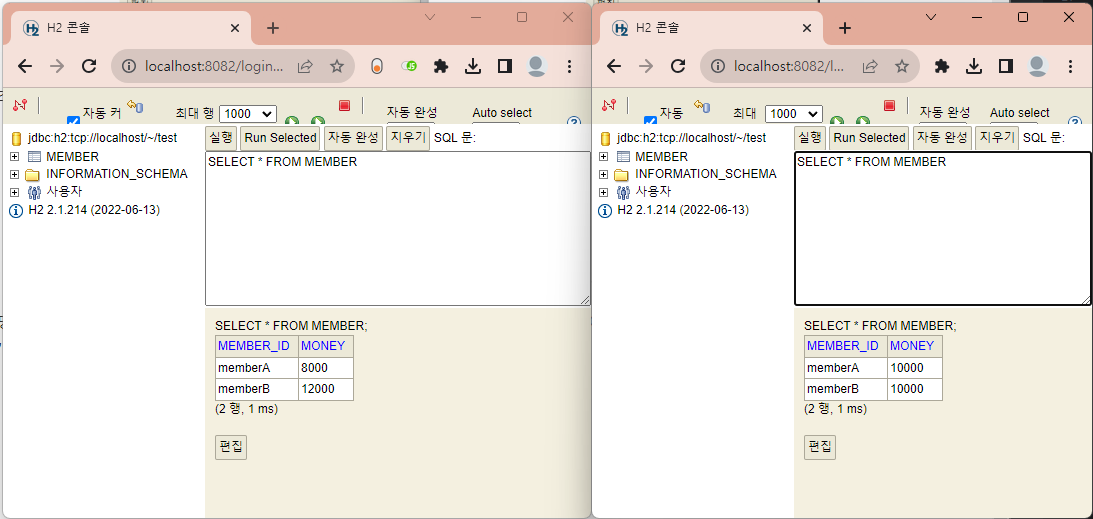
Task: Click the 실행 button in left console
Action: coord(222,138)
